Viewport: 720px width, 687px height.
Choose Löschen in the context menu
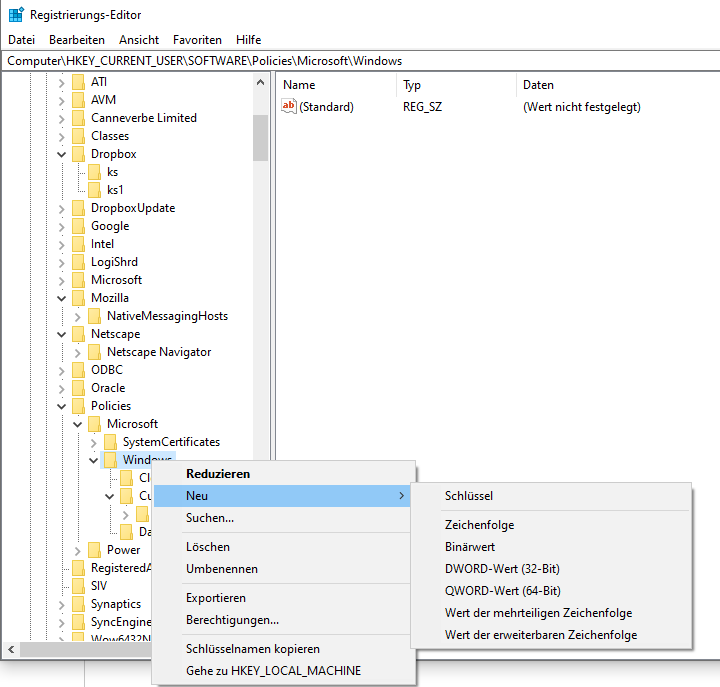click(284, 547)
